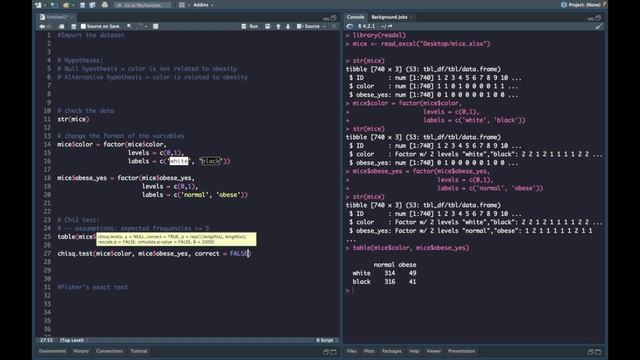Open the Connections tab
Screen dimensions: 640x360
[109, 351]
